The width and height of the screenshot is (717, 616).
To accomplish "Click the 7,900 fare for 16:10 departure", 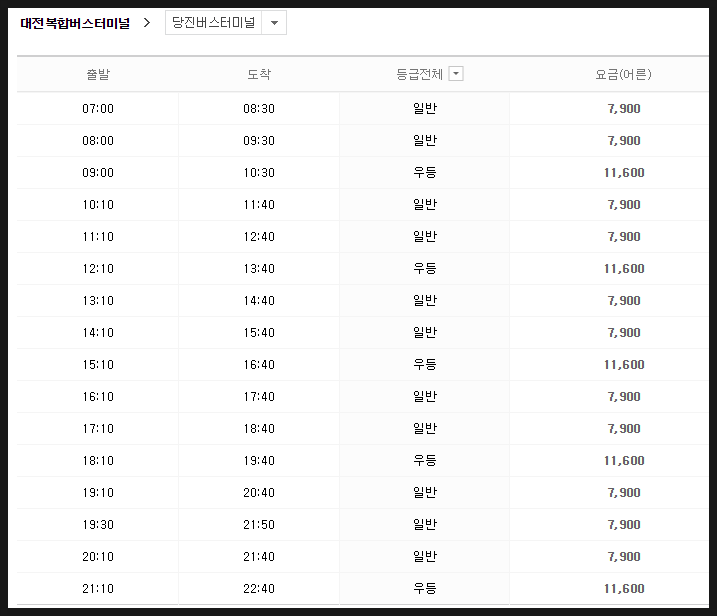I will tap(624, 396).
